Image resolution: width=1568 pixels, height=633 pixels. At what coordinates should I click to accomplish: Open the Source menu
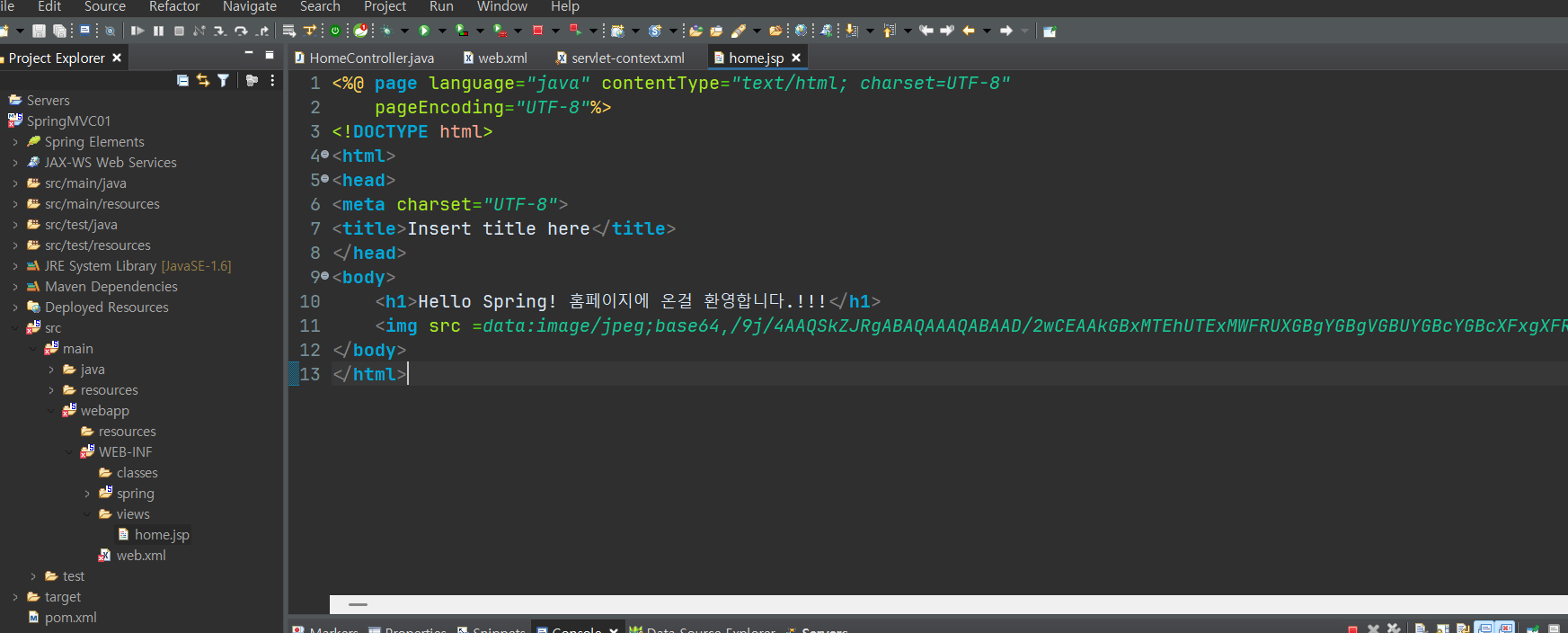point(105,6)
